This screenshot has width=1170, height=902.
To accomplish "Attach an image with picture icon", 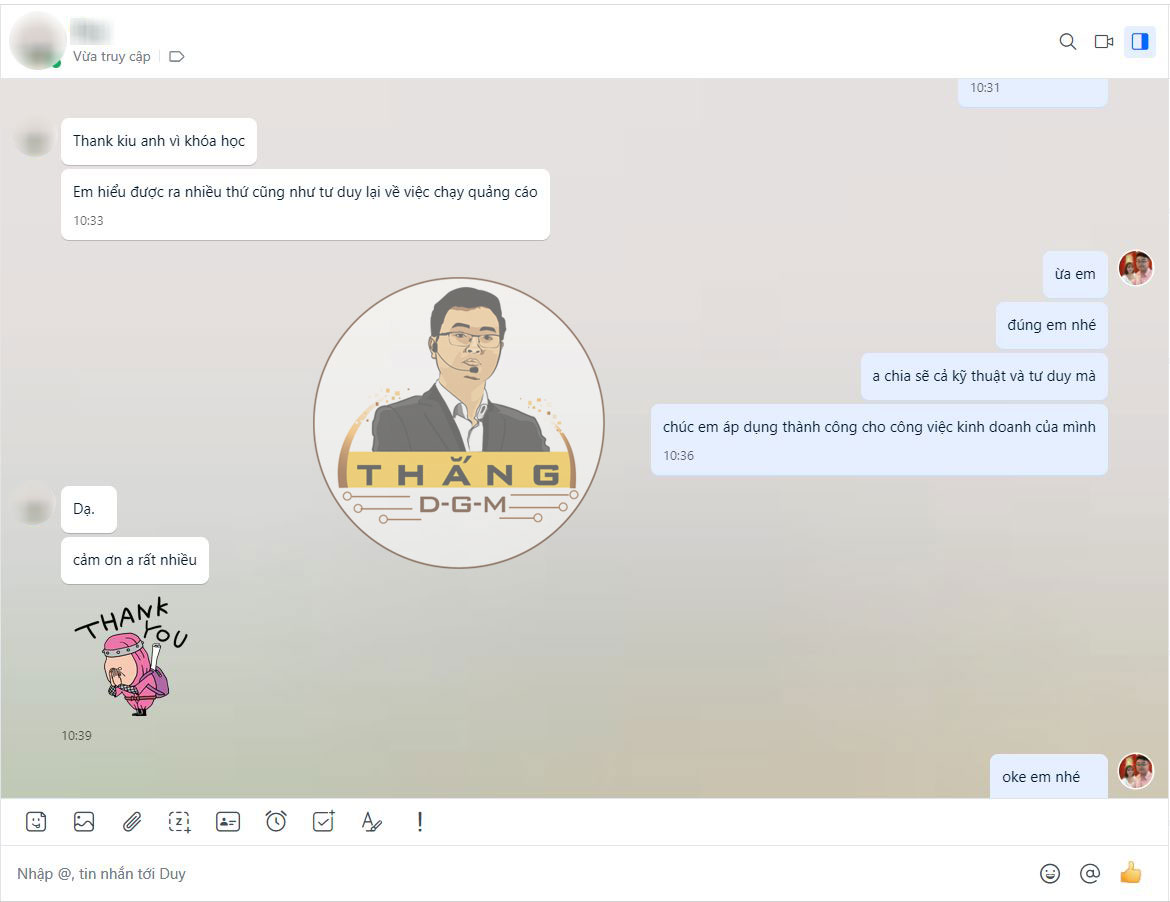I will point(84,821).
